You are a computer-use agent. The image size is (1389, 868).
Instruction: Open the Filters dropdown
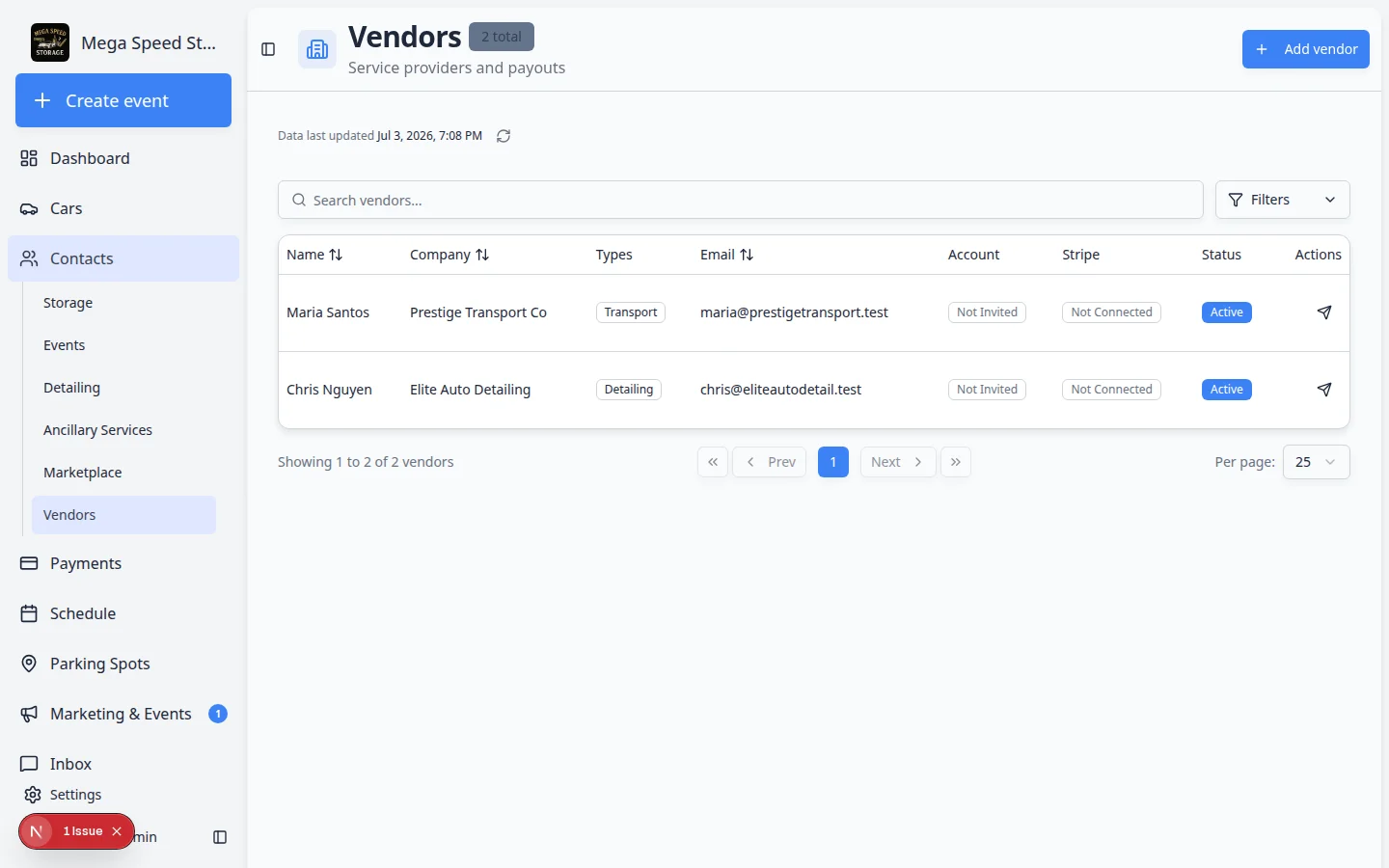click(x=1282, y=200)
